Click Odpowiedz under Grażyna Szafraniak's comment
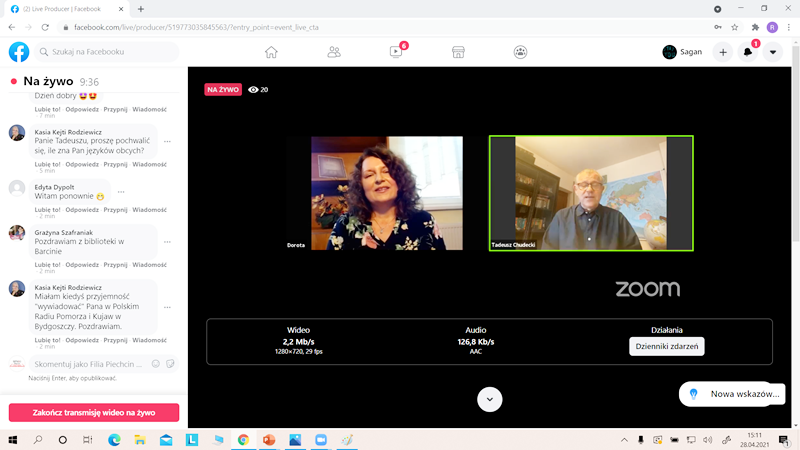Viewport: 800px width, 450px height. (x=82, y=265)
